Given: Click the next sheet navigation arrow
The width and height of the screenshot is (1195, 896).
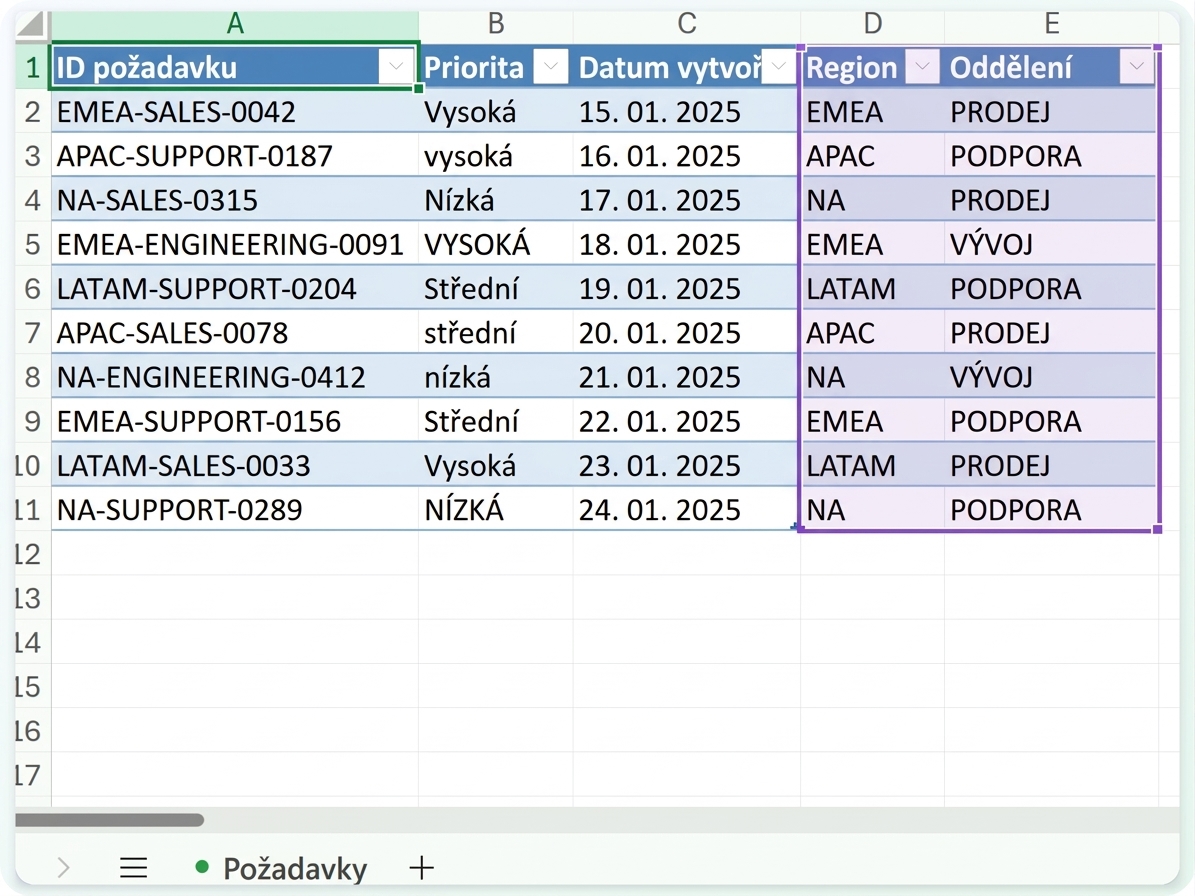Looking at the screenshot, I should (63, 868).
